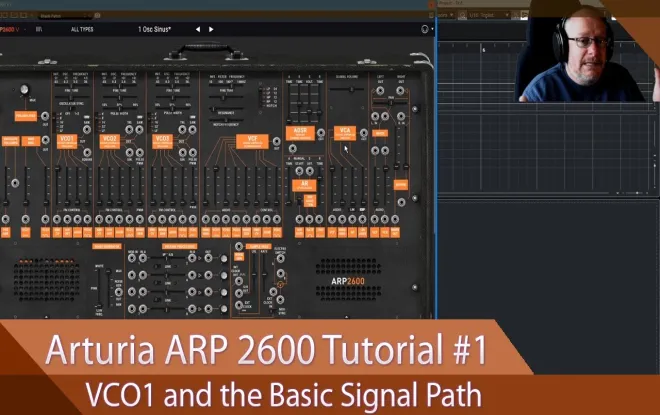660x415 pixels.
Task: Click the VCA module label
Action: [345, 133]
